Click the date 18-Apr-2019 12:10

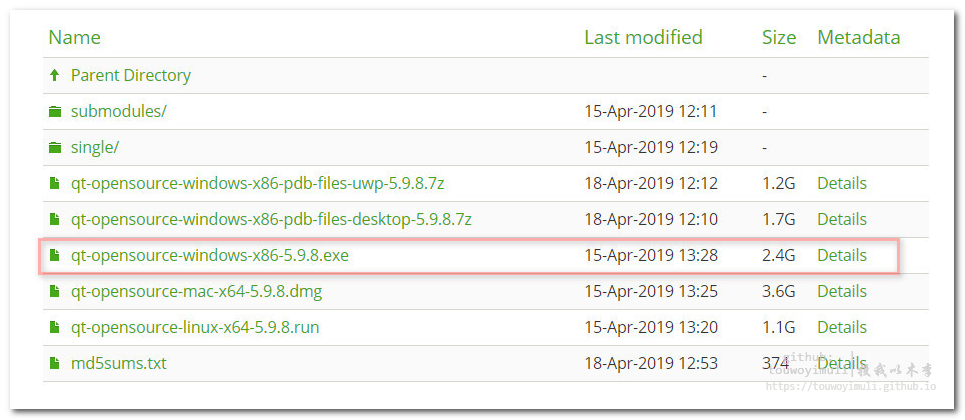pyautogui.click(x=651, y=219)
